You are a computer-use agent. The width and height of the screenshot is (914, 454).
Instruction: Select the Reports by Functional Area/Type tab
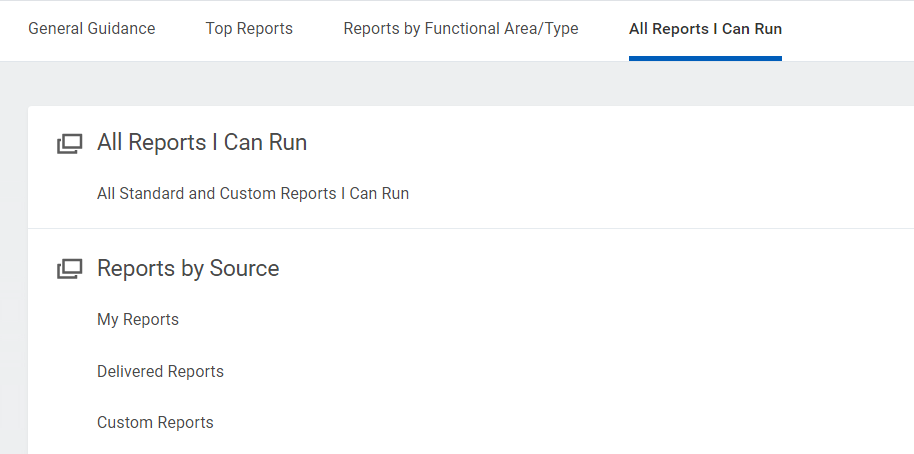[x=460, y=29]
